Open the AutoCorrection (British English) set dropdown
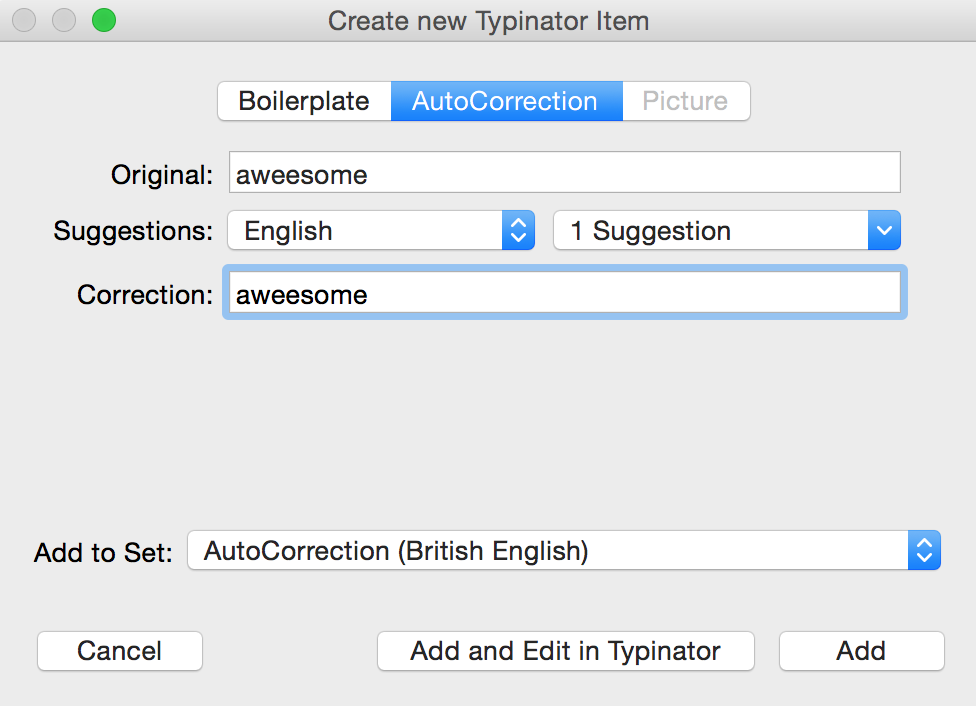The image size is (976, 706). (564, 550)
